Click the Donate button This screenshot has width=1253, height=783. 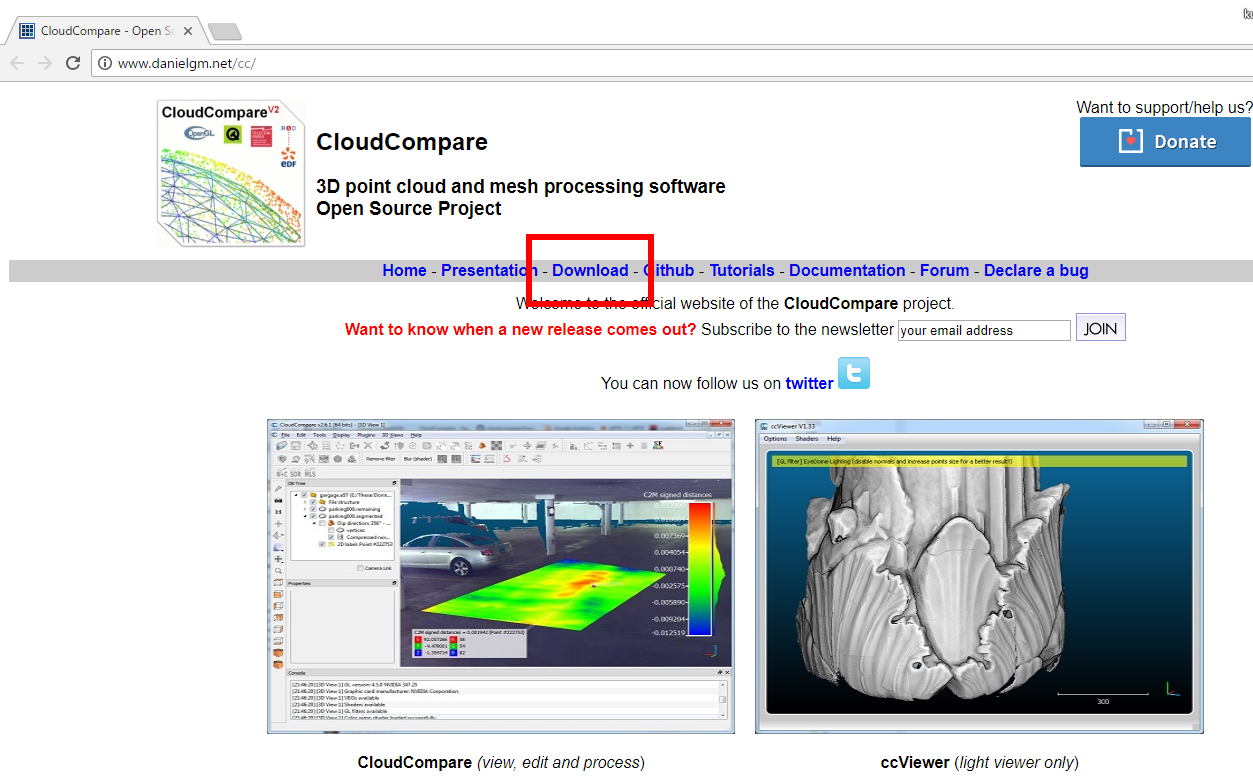point(1165,142)
